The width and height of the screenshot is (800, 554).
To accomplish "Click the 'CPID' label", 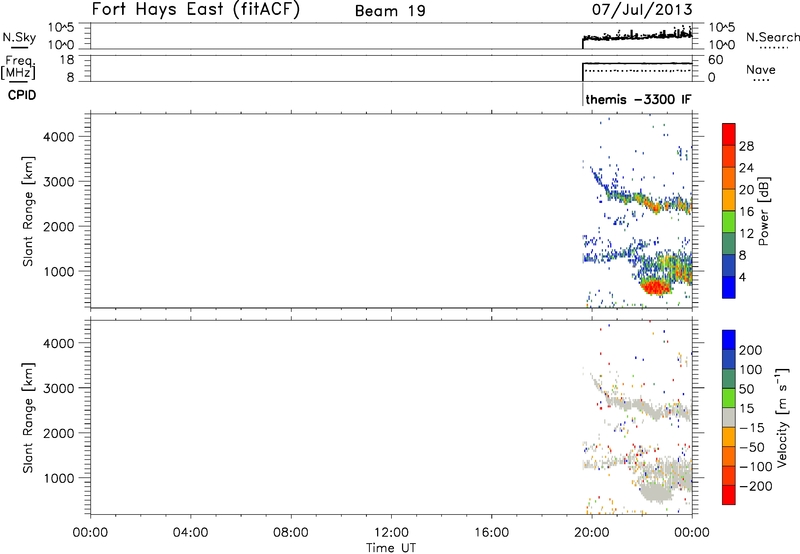I will tap(21, 95).
